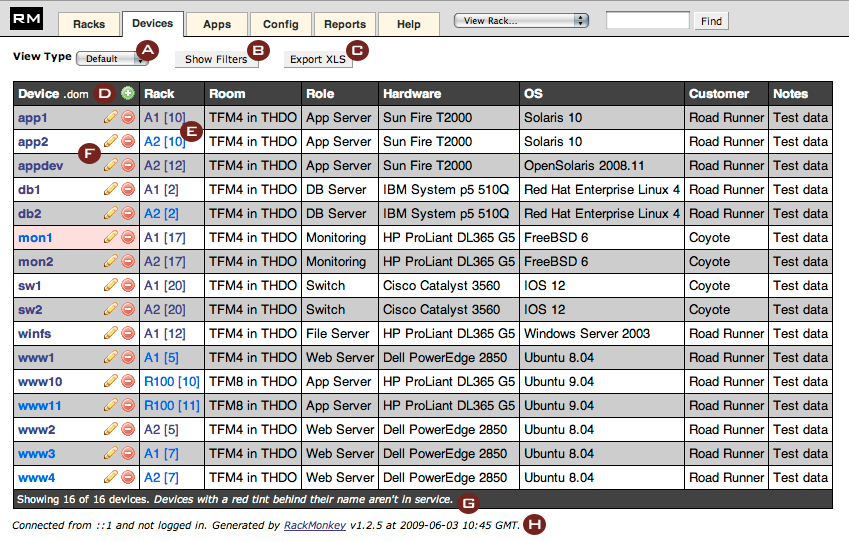Image resolution: width=849 pixels, height=542 pixels.
Task: Sort by the Device column header
Action: (x=38, y=94)
